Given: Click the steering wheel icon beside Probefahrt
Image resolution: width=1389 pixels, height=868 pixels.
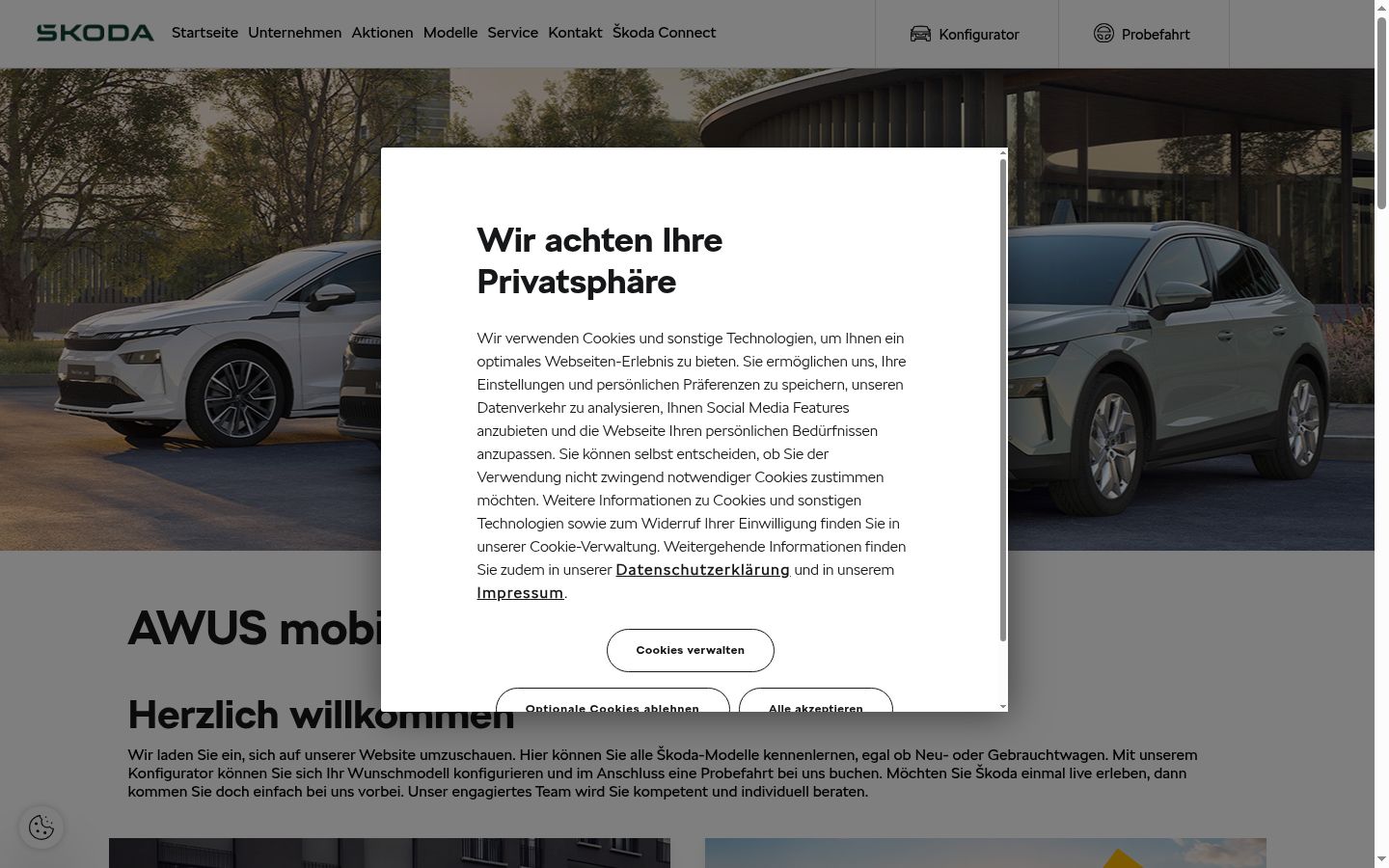Looking at the screenshot, I should (1103, 33).
